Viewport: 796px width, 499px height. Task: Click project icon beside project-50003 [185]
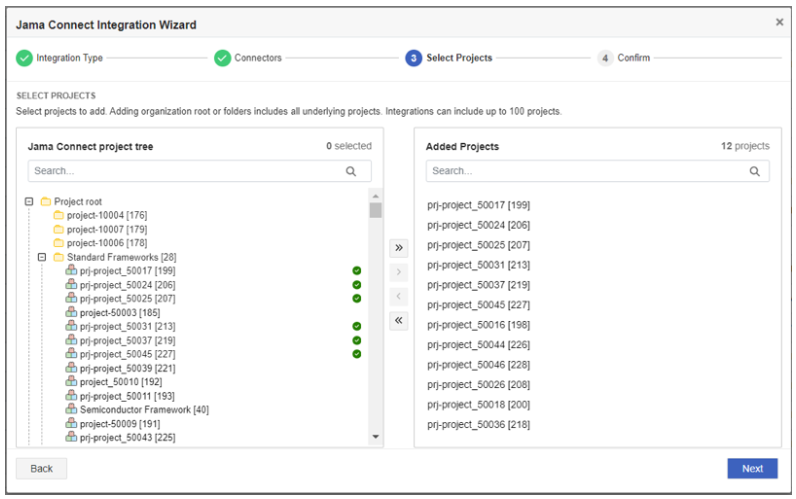(72, 312)
